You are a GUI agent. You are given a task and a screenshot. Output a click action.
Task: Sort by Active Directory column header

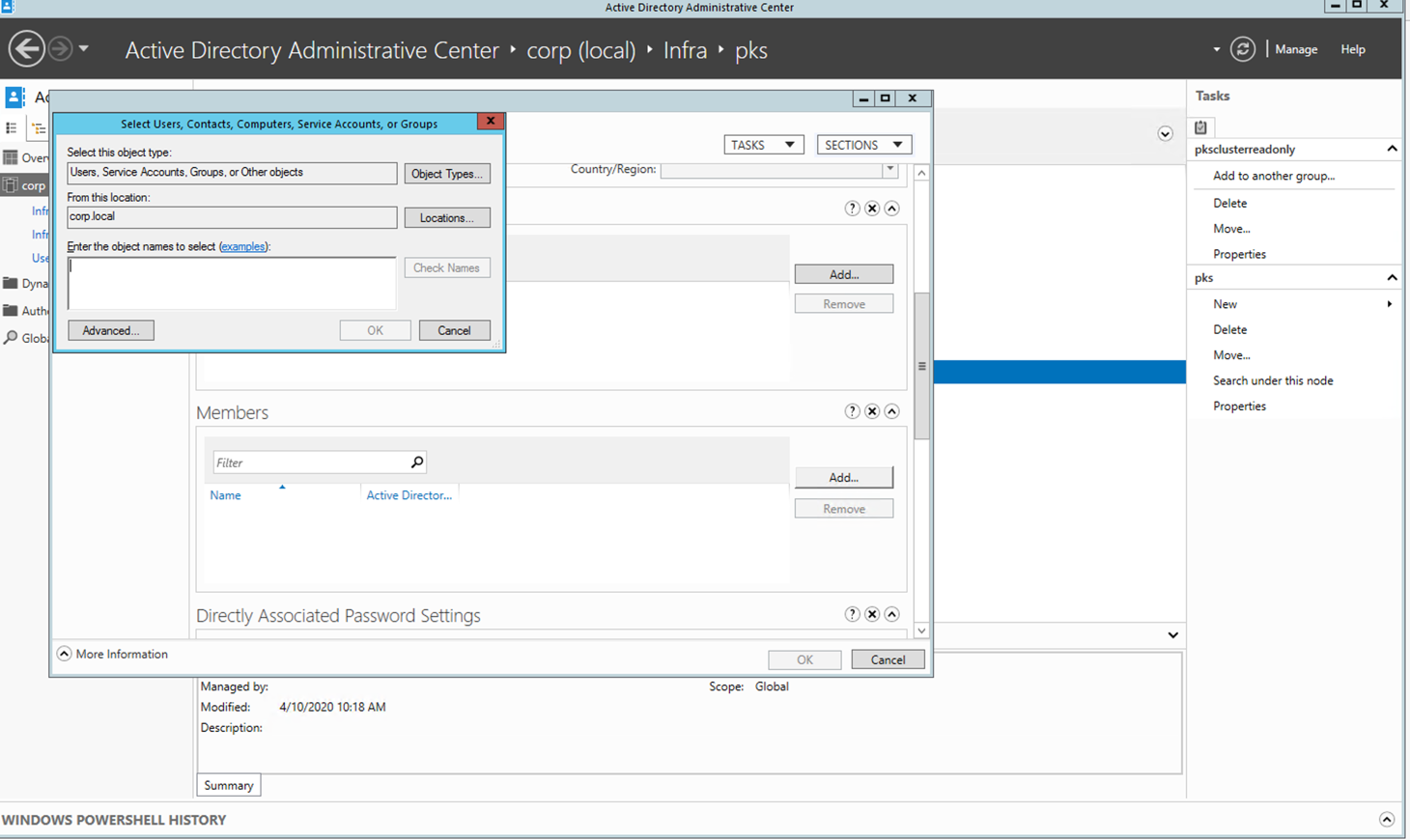point(409,495)
